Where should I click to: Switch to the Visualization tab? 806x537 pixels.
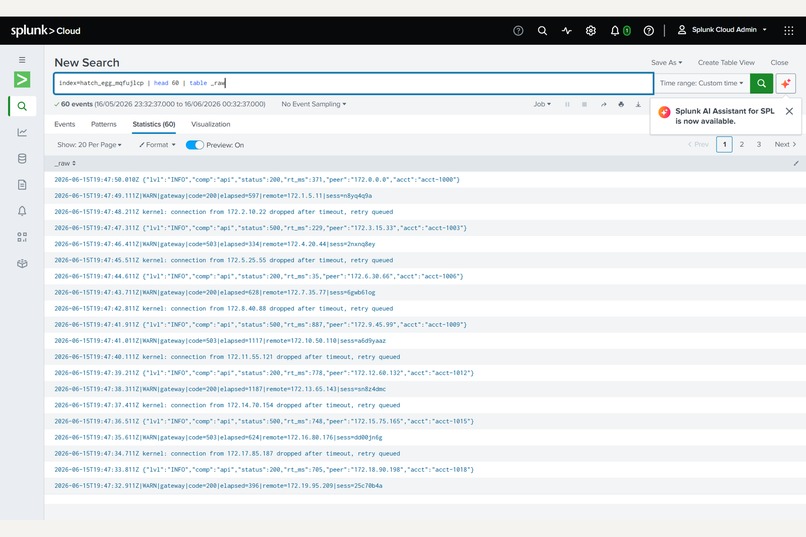click(211, 124)
